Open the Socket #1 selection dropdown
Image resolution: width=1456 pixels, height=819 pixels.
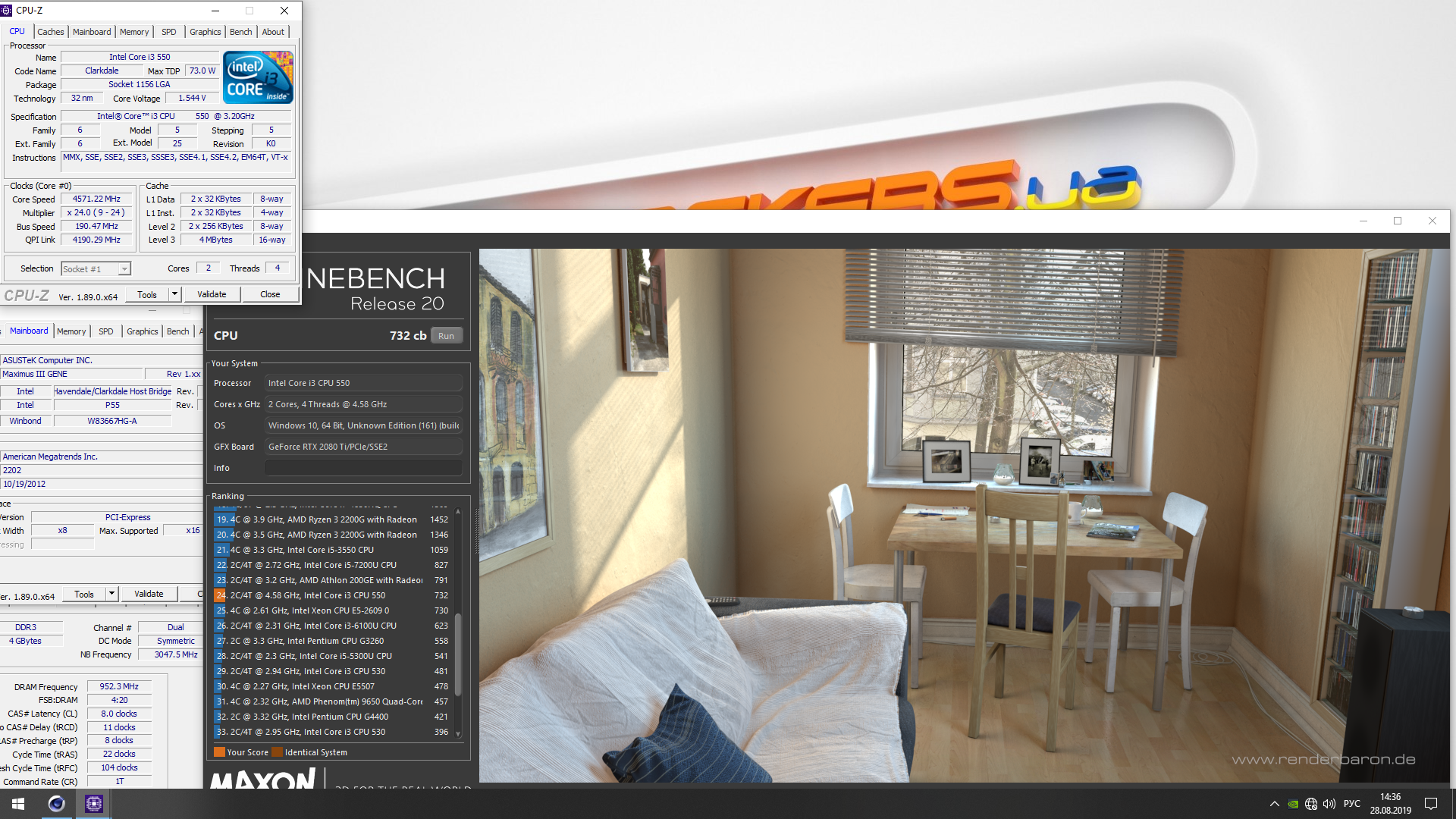point(96,268)
